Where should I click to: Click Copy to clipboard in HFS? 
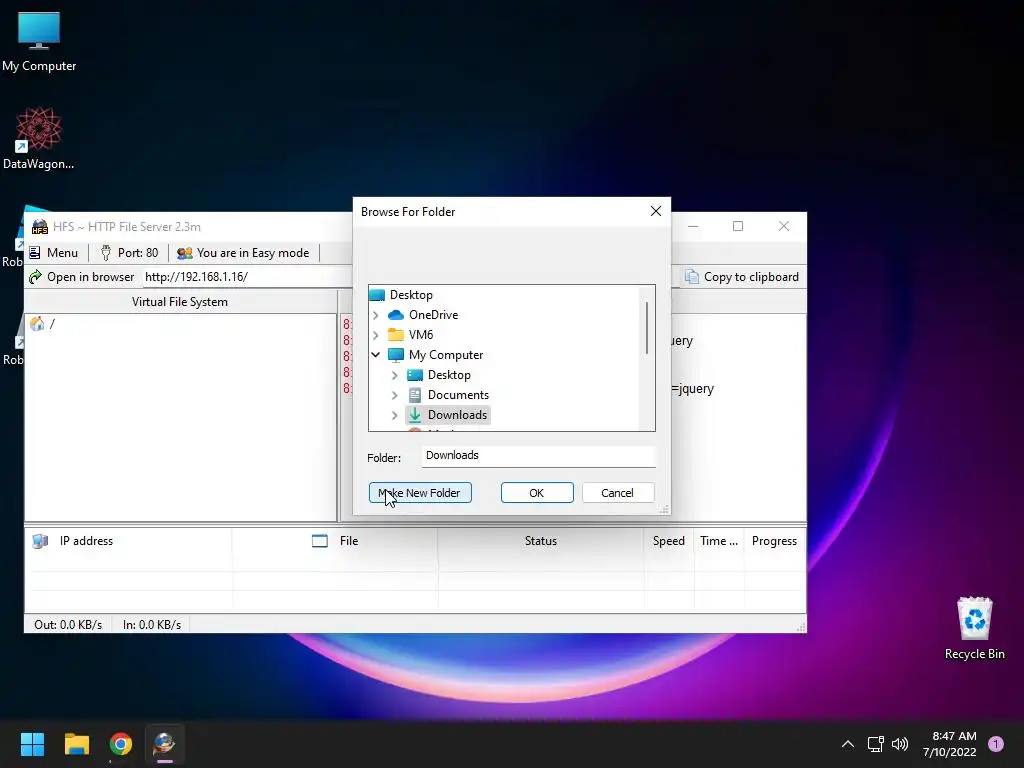pyautogui.click(x=742, y=277)
